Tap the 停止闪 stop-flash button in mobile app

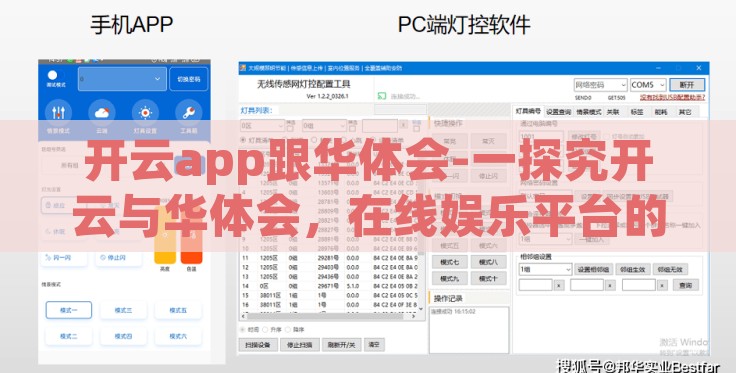[118, 258]
